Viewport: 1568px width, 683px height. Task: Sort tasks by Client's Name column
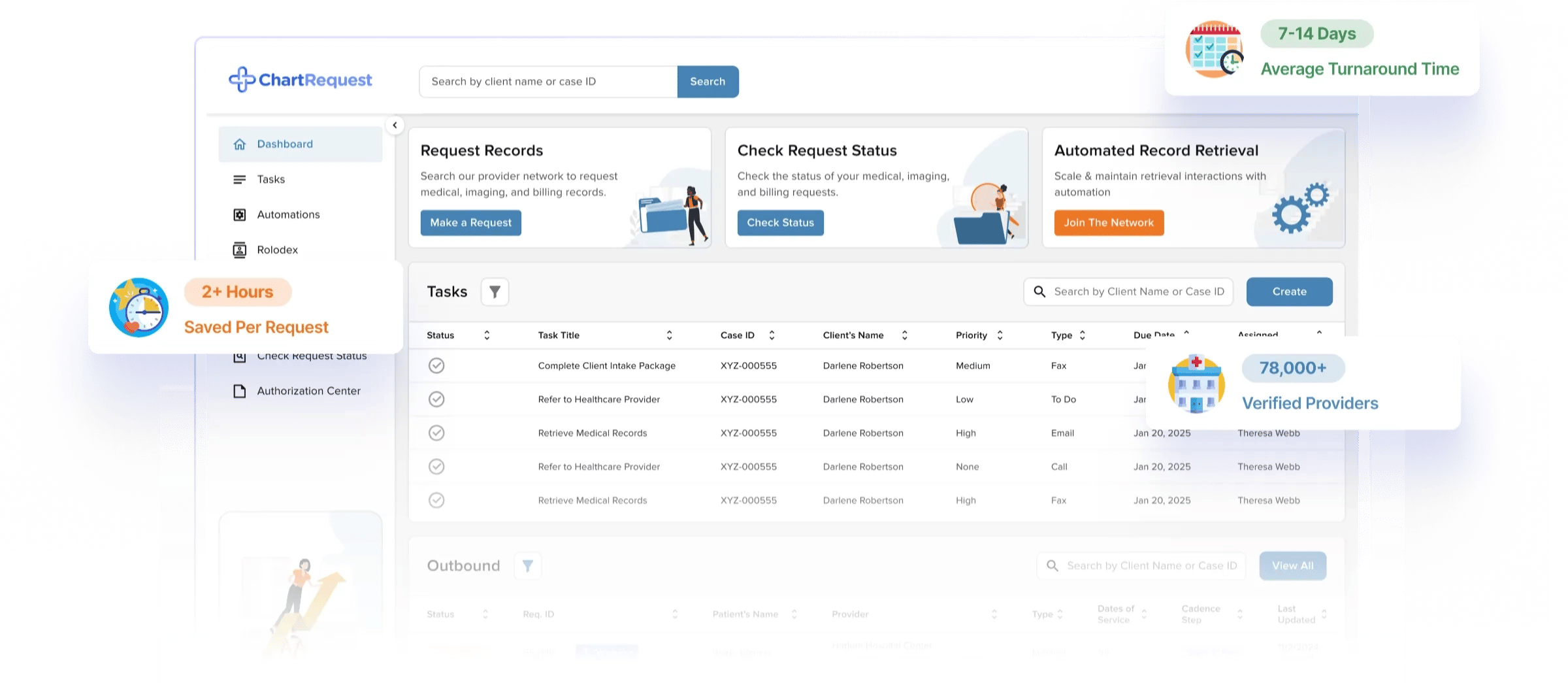(904, 335)
